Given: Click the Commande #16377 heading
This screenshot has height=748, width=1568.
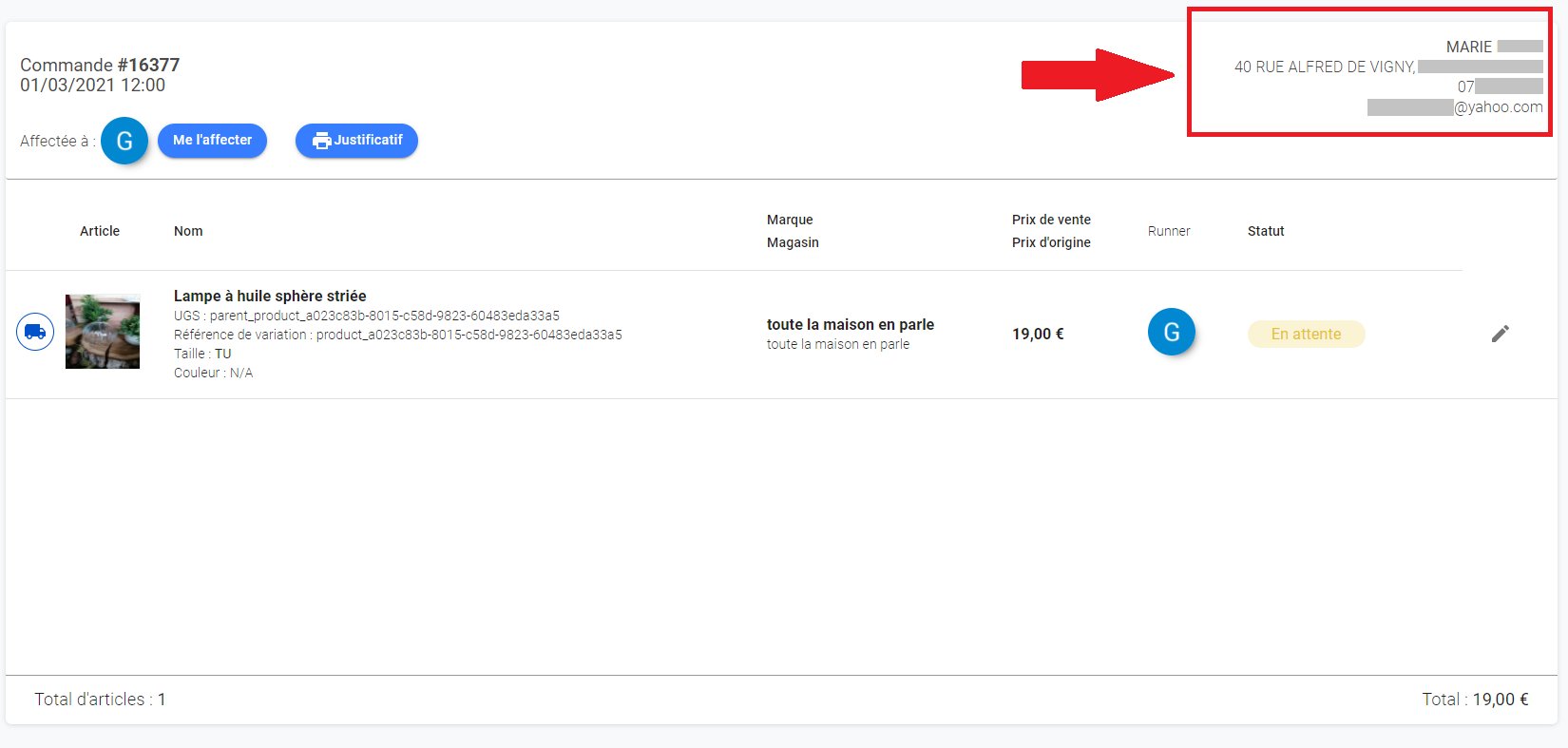Looking at the screenshot, I should (x=100, y=65).
